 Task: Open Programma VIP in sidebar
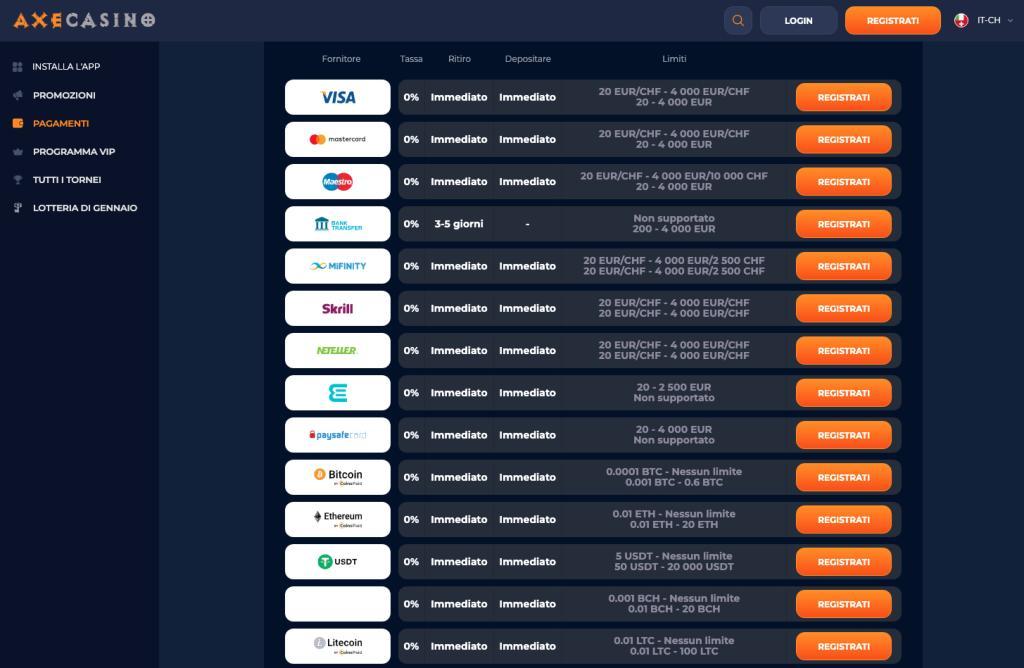click(73, 152)
